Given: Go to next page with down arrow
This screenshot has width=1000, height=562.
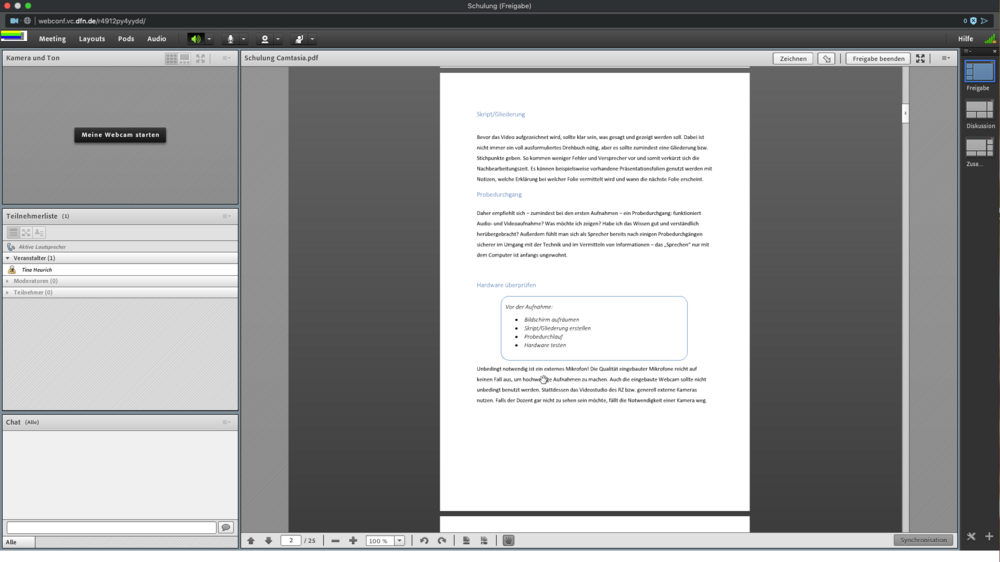Looking at the screenshot, I should point(268,540).
